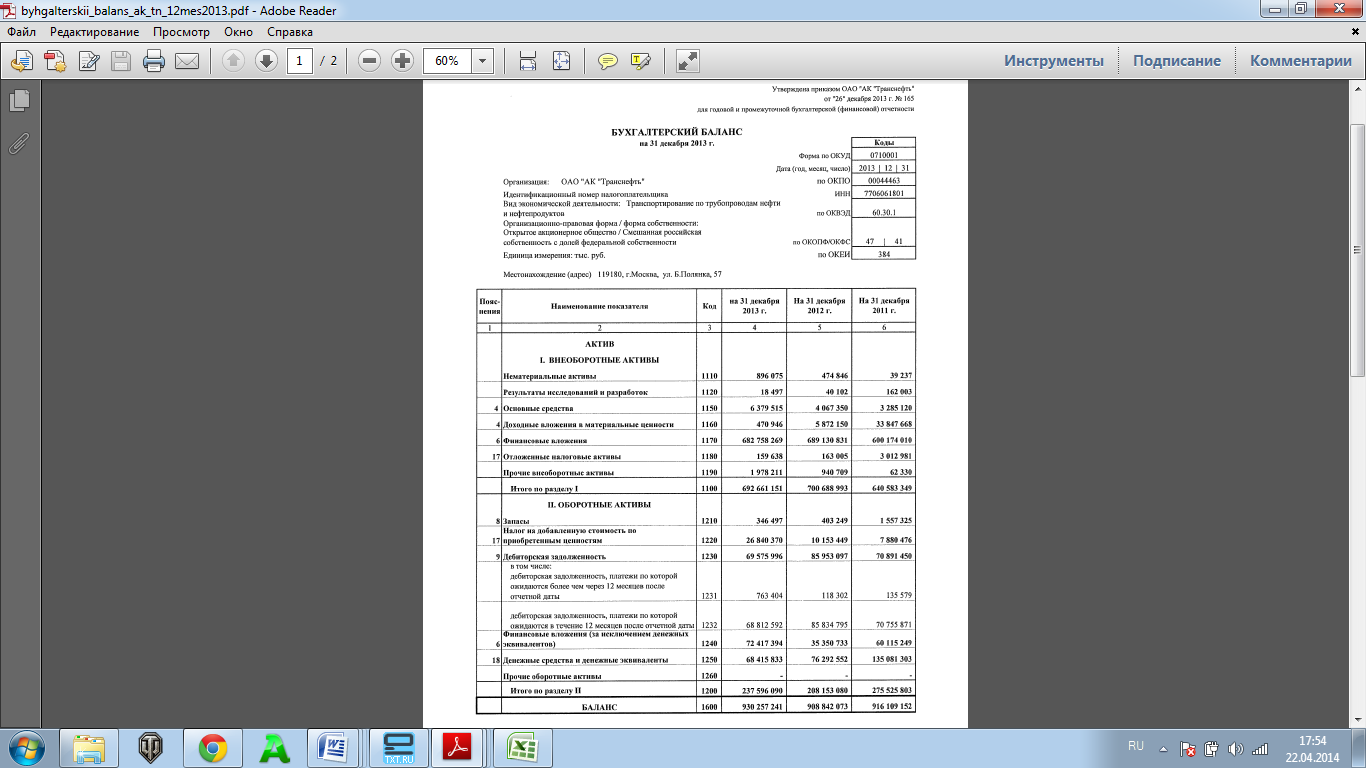
Task: Click row label Основные средства
Action: [x=538, y=408]
